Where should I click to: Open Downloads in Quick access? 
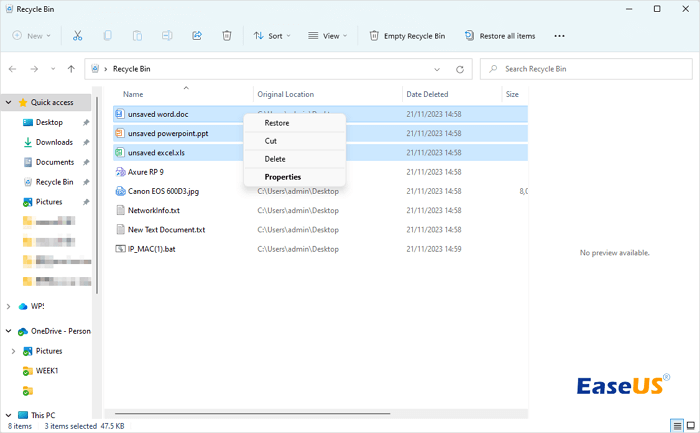(x=54, y=142)
